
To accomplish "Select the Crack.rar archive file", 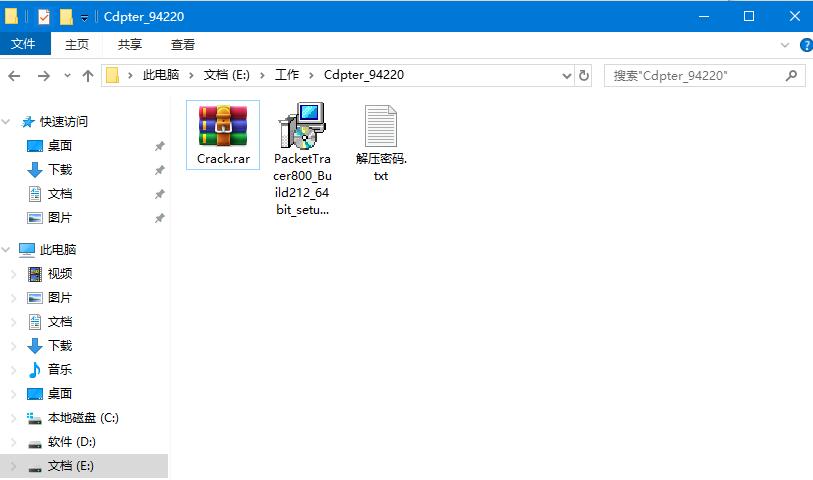I will [x=223, y=135].
